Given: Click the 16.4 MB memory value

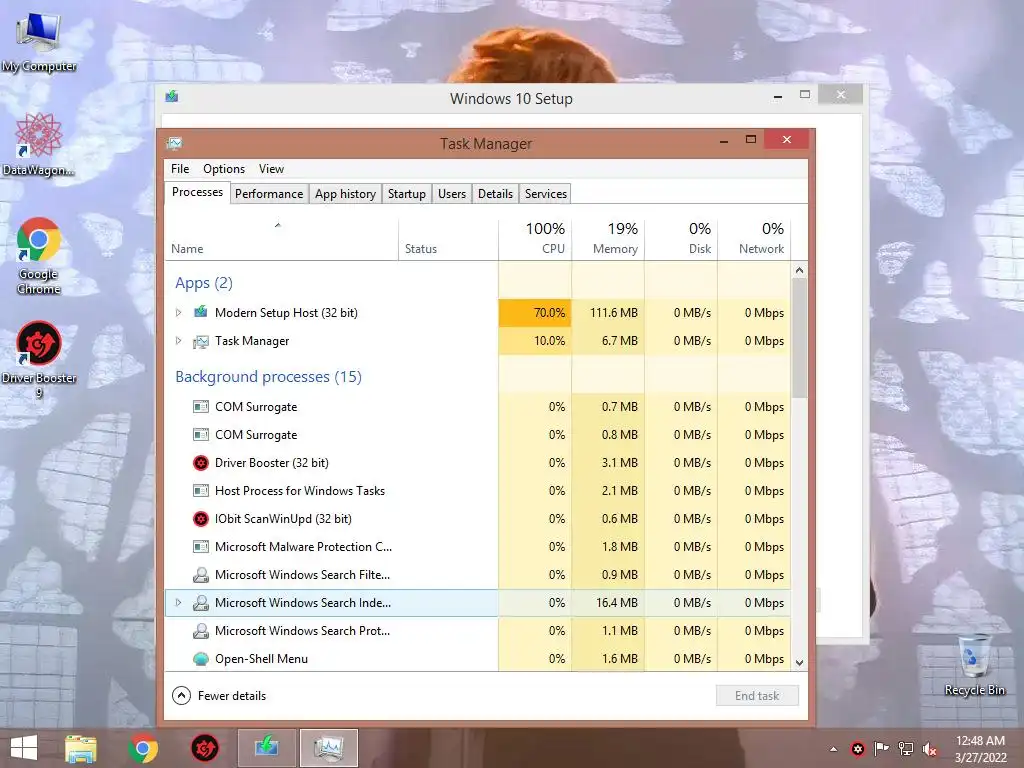Looking at the screenshot, I should (x=616, y=603).
